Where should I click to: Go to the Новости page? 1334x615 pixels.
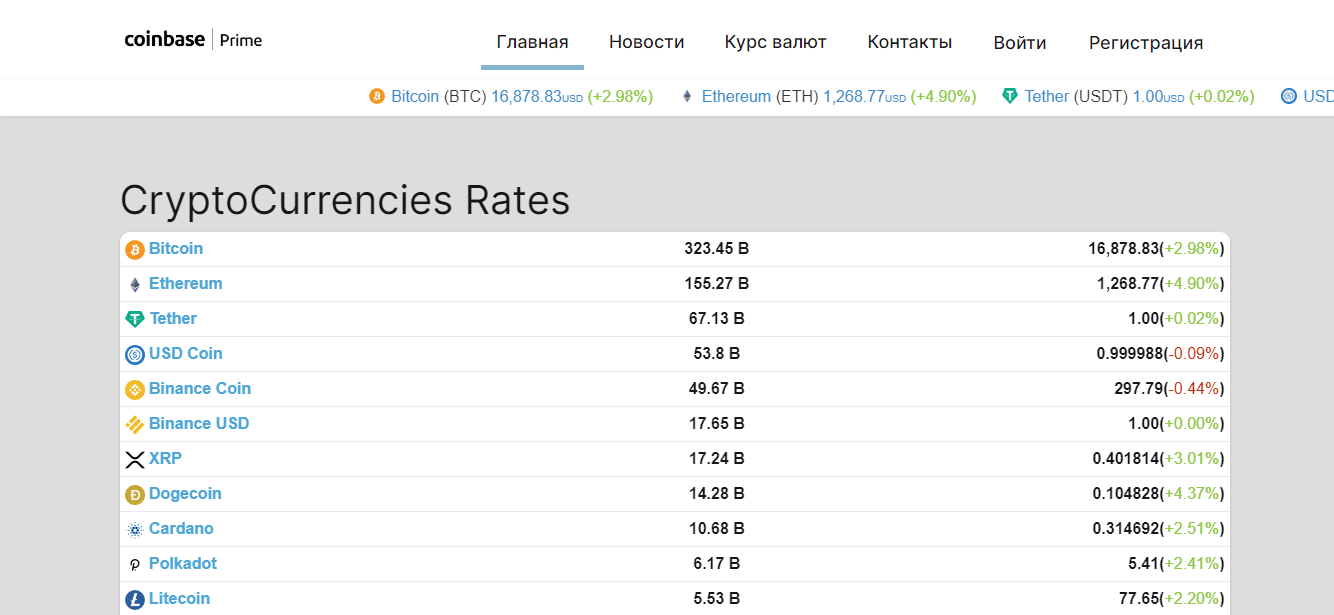click(647, 42)
